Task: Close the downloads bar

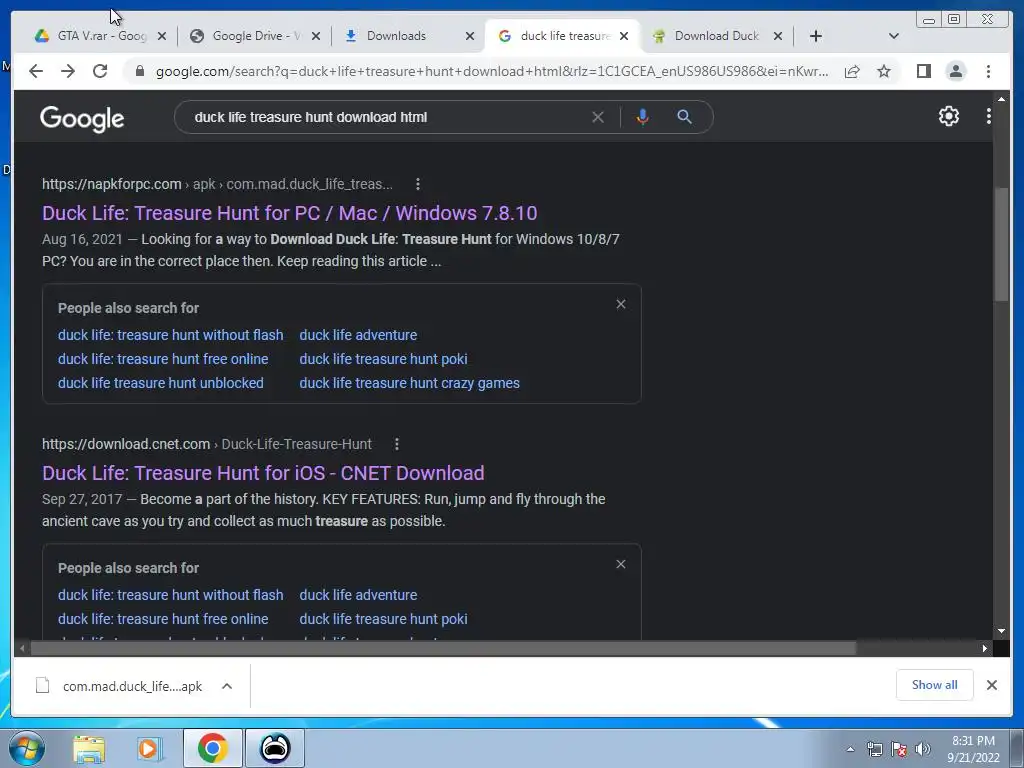Action: pyautogui.click(x=991, y=685)
